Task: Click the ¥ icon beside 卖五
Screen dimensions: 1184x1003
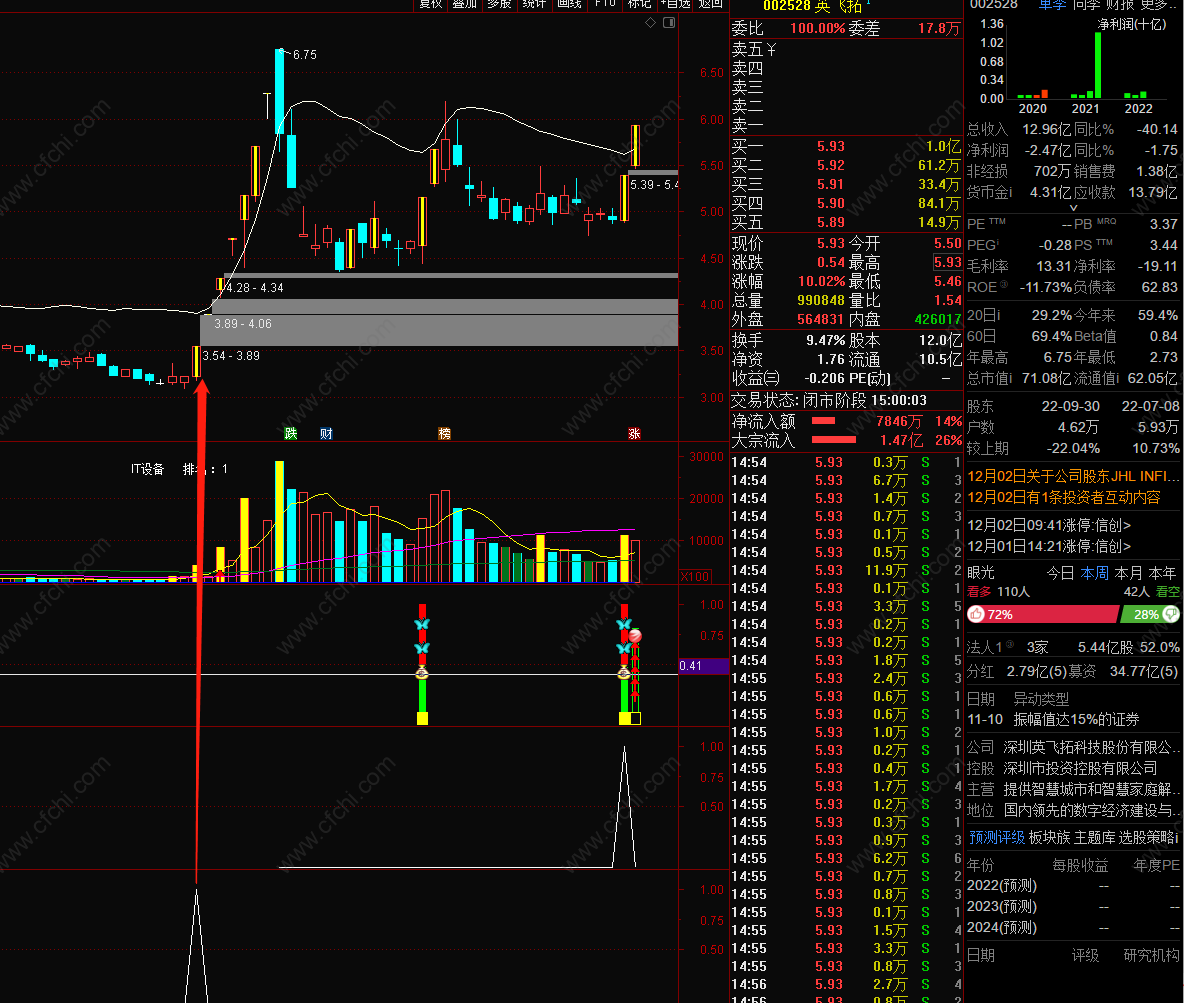Action: 772,50
